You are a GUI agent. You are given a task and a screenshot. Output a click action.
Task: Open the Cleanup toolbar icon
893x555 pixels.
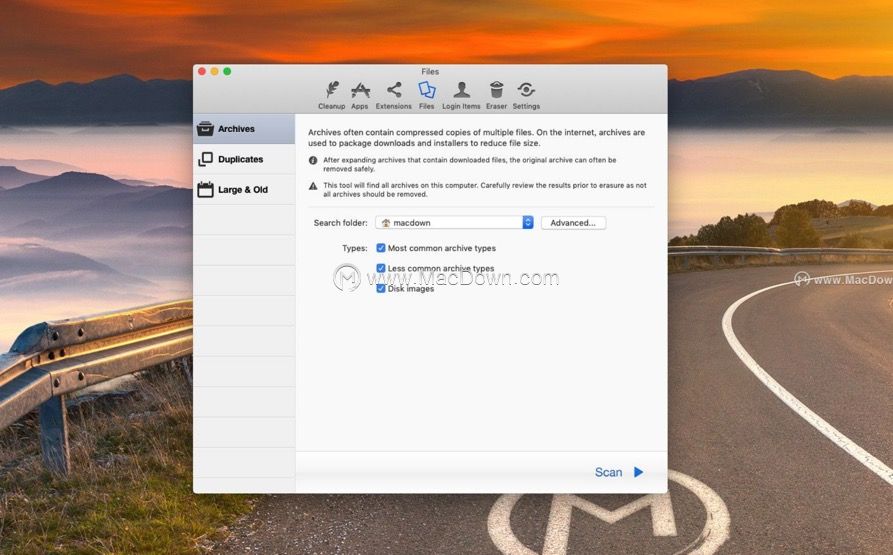[331, 95]
